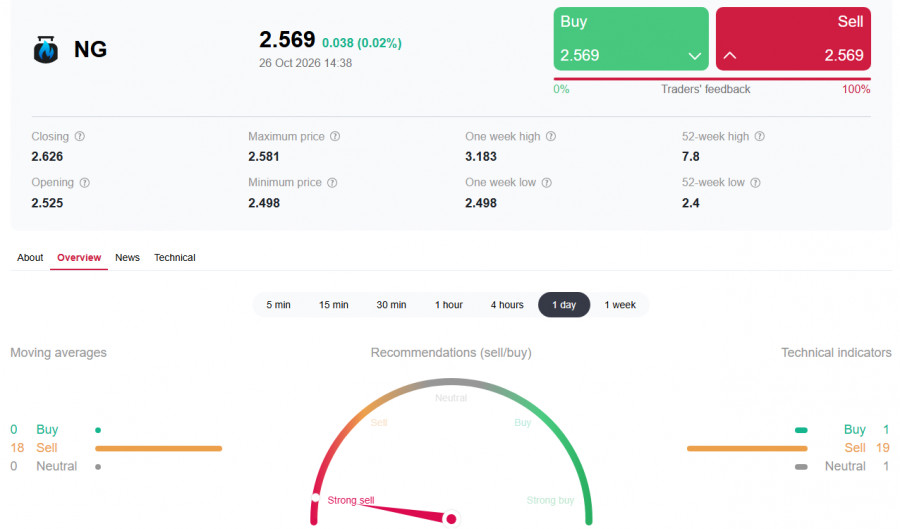Expand the Buy down chevron
The image size is (900, 529).
point(695,56)
